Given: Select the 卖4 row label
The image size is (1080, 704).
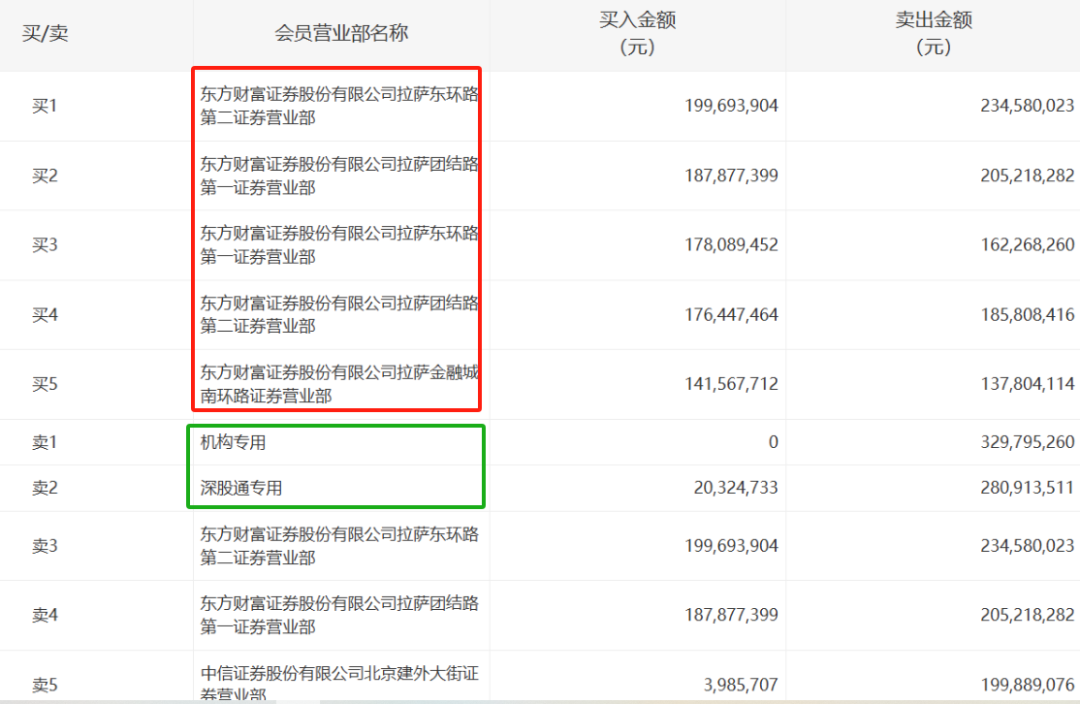Looking at the screenshot, I should pyautogui.click(x=45, y=614).
